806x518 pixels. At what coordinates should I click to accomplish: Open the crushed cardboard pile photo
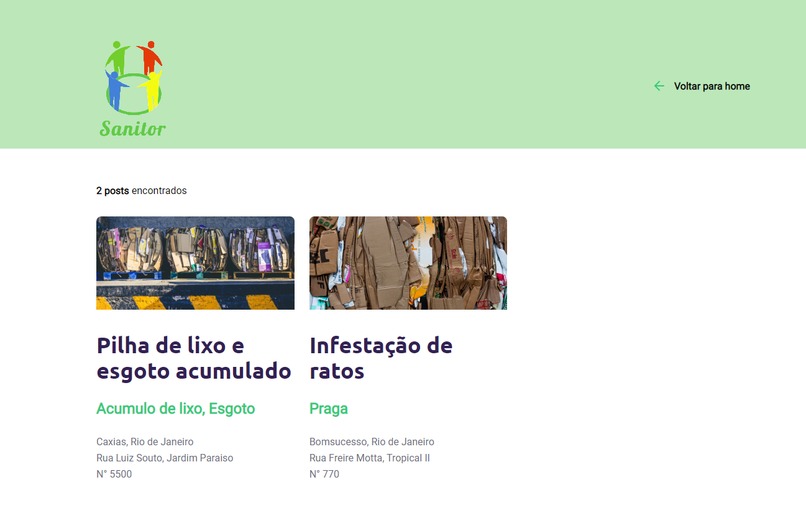point(408,263)
